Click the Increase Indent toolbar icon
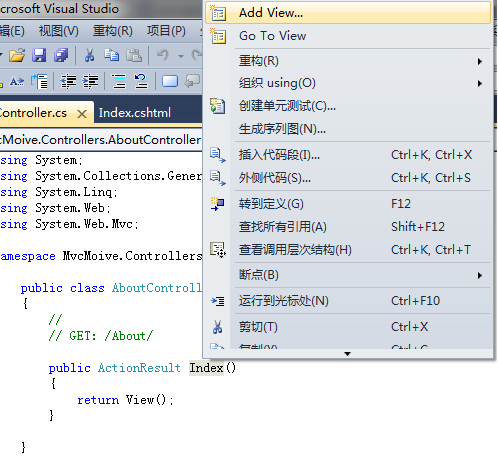 91,81
